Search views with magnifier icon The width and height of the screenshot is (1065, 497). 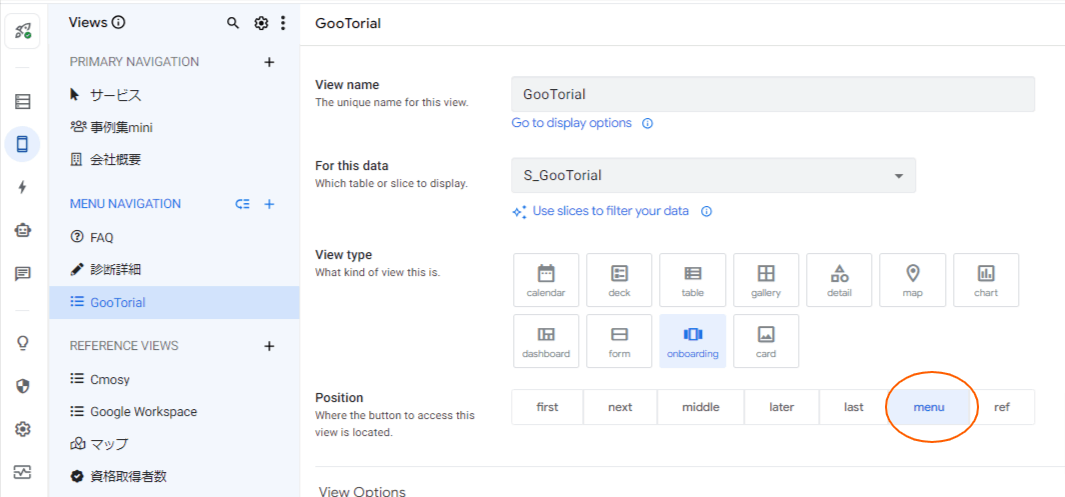(233, 23)
